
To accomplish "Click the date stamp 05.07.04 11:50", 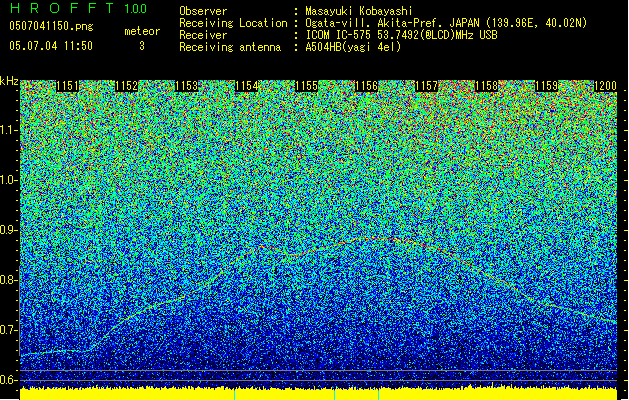I will (51, 46).
